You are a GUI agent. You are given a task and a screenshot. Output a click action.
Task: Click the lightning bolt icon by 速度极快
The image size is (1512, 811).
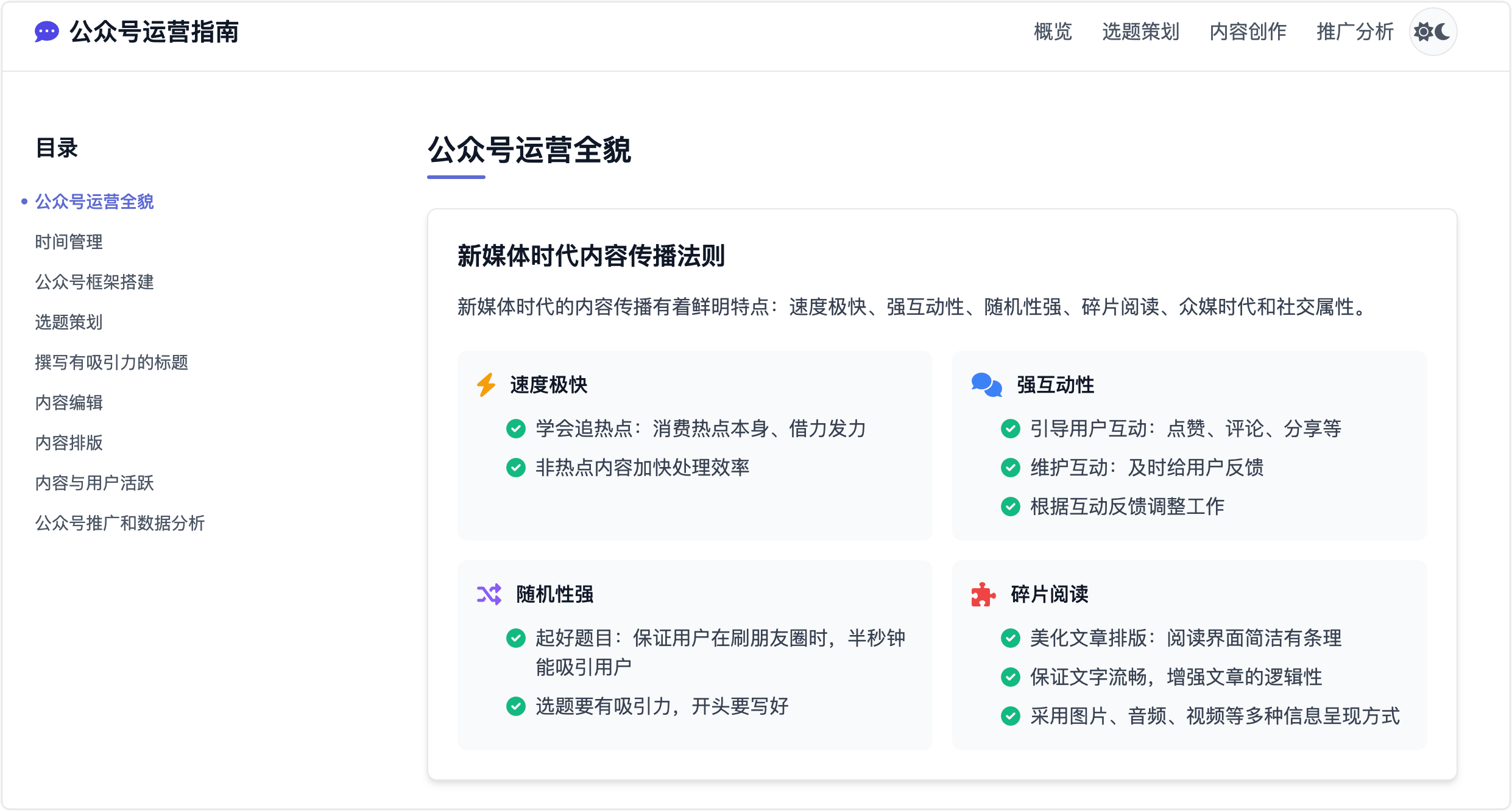486,385
